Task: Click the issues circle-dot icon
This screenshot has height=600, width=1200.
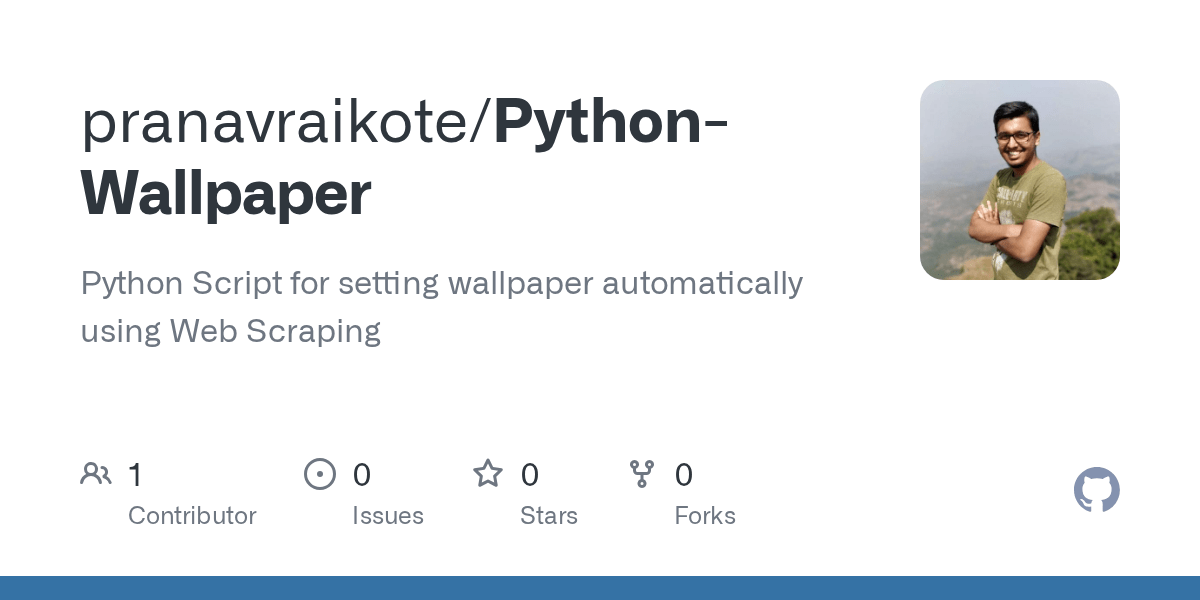Action: [320, 474]
